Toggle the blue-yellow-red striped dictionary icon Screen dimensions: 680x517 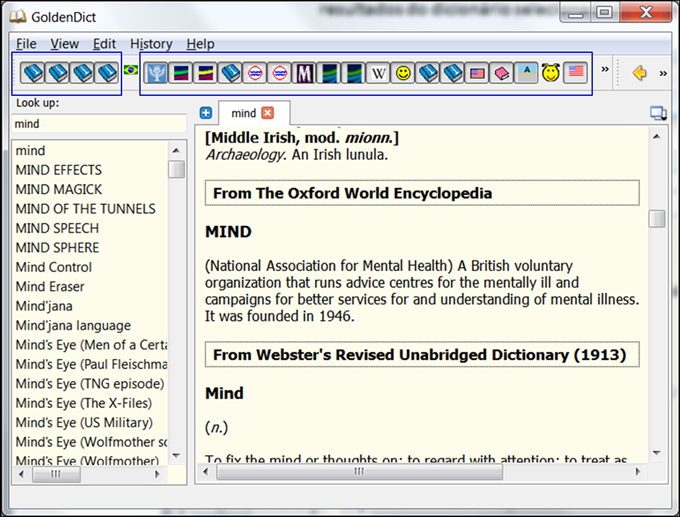(205, 73)
